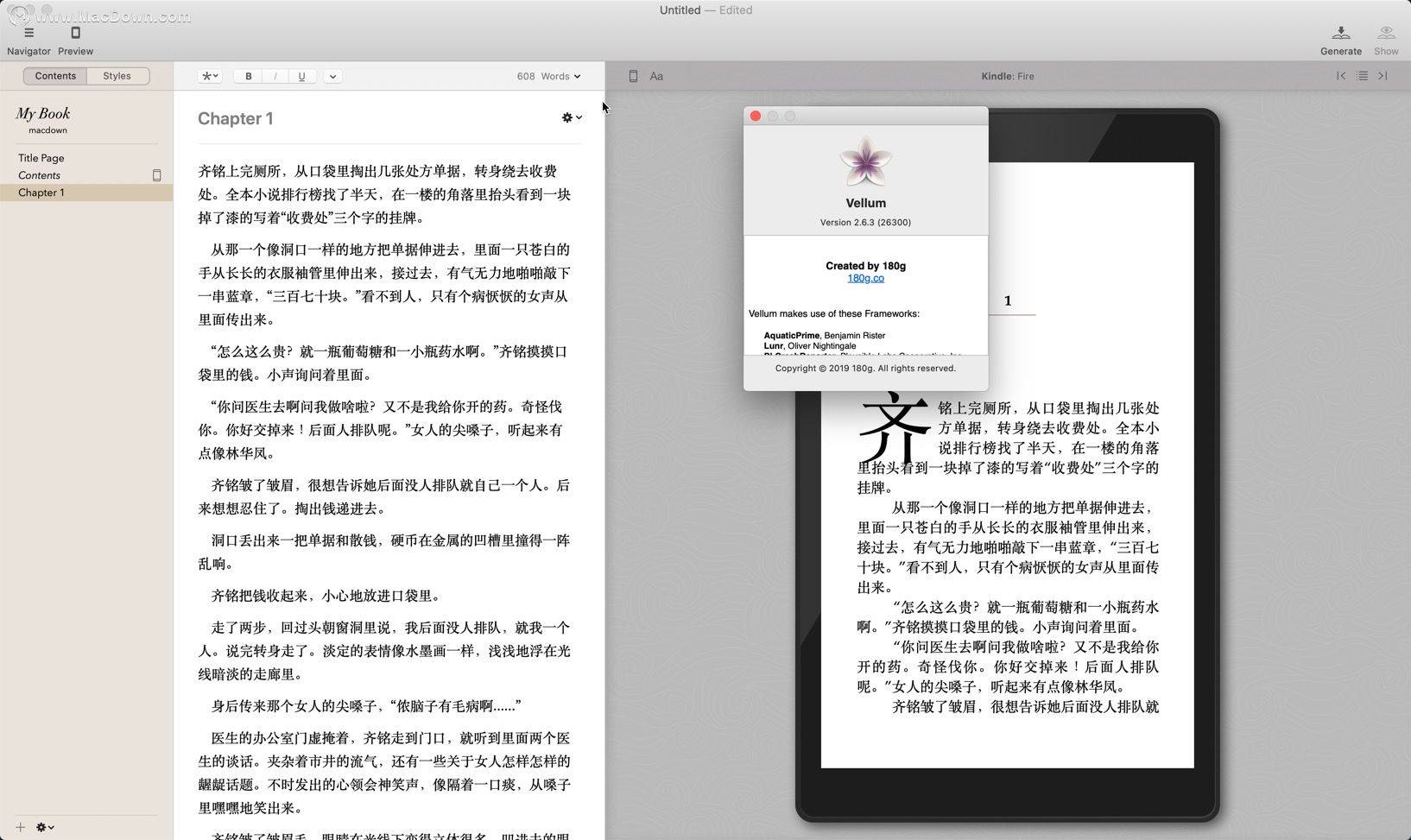Select Title Page in the sidebar
The height and width of the screenshot is (840, 1411).
41,157
